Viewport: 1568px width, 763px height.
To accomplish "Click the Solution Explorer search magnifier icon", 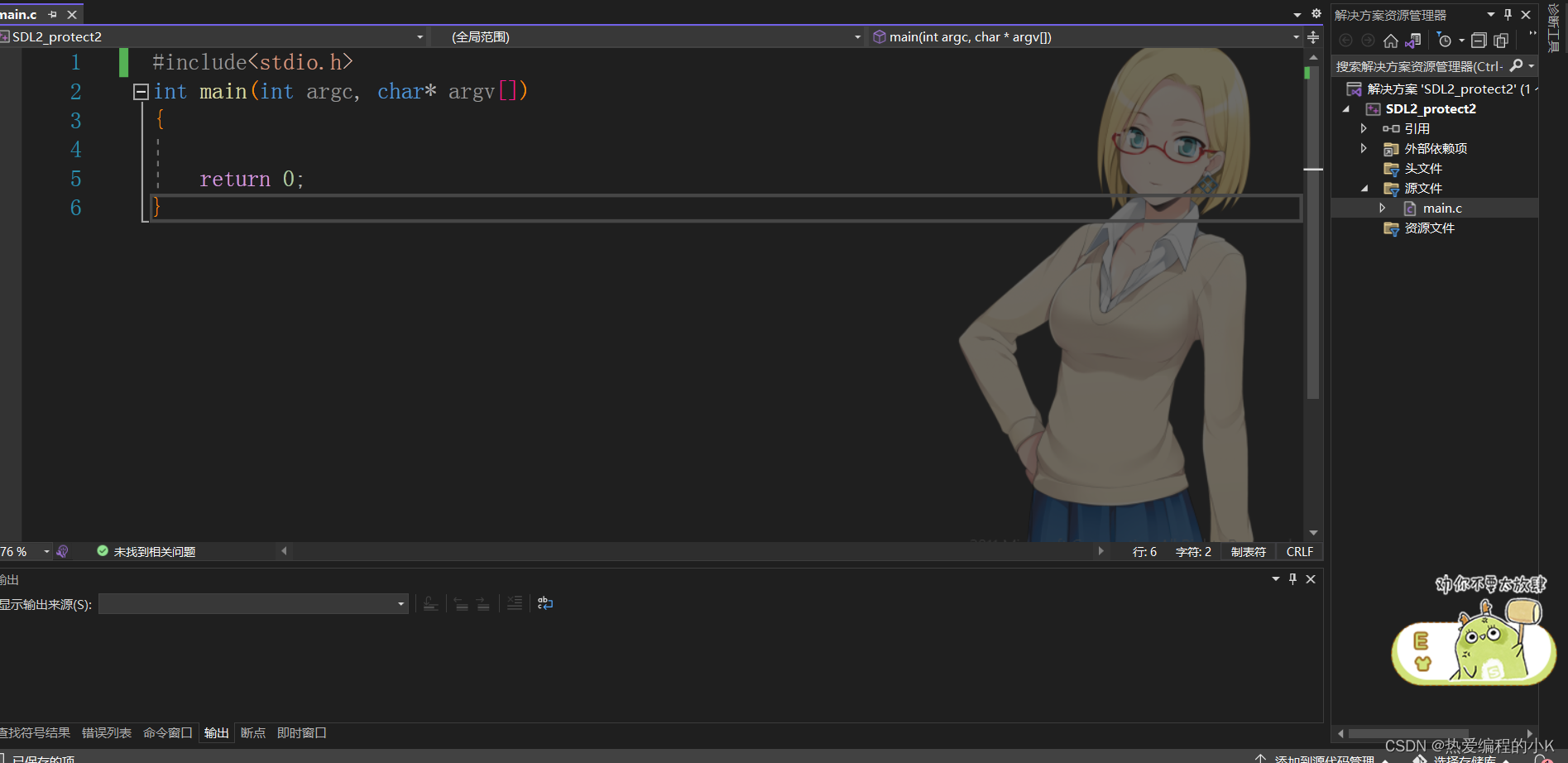I will pos(1516,65).
